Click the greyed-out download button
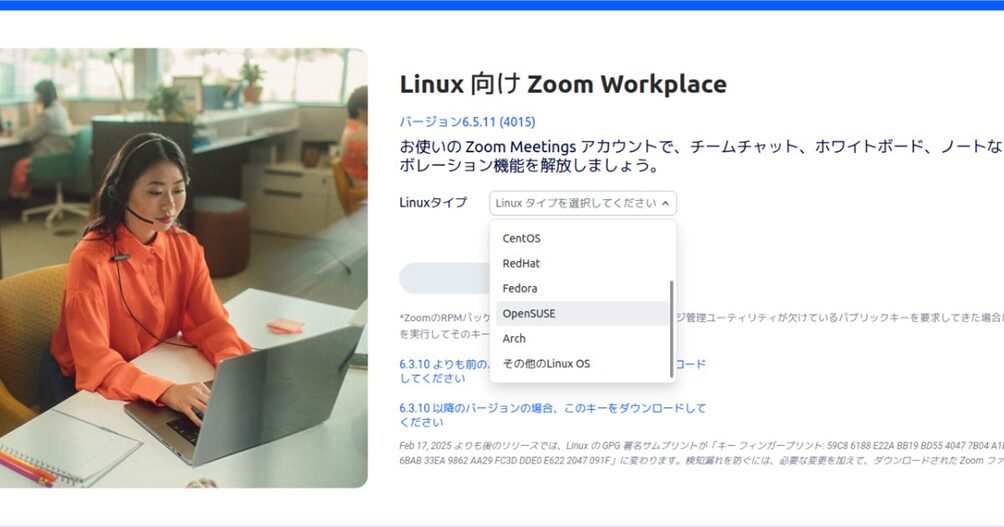1004x527 pixels. point(444,278)
